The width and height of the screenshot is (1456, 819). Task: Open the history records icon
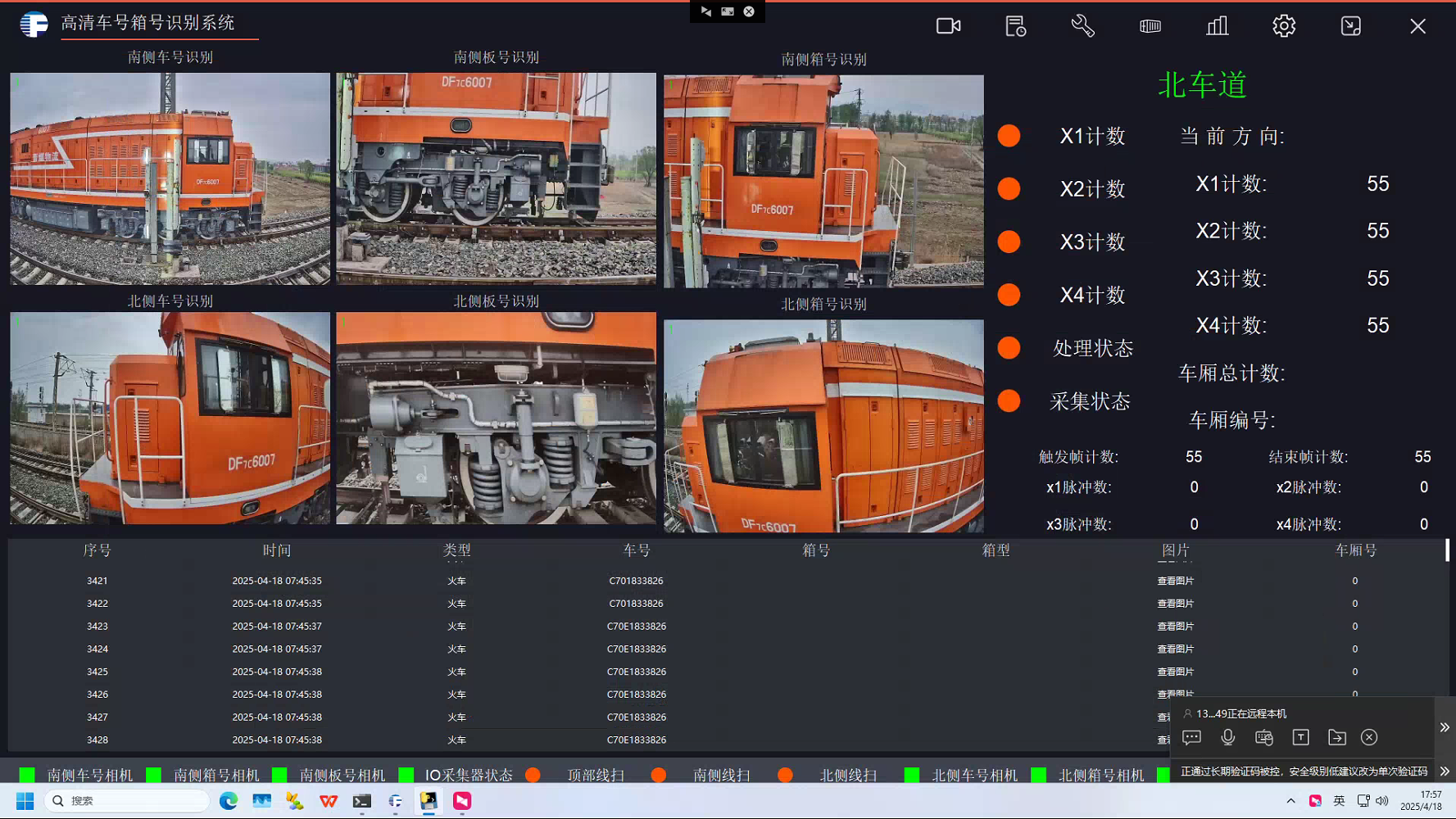coord(1015,26)
